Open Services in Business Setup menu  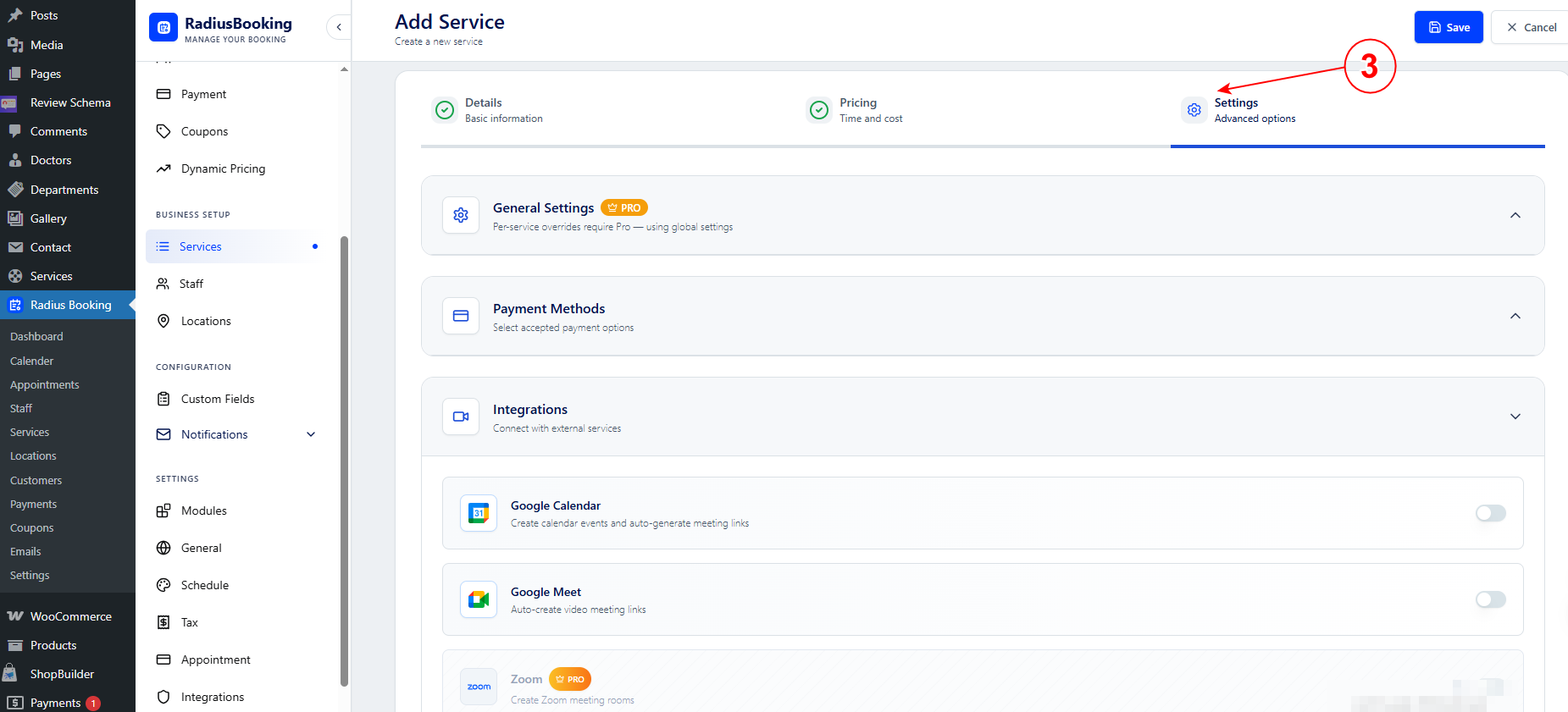click(235, 246)
